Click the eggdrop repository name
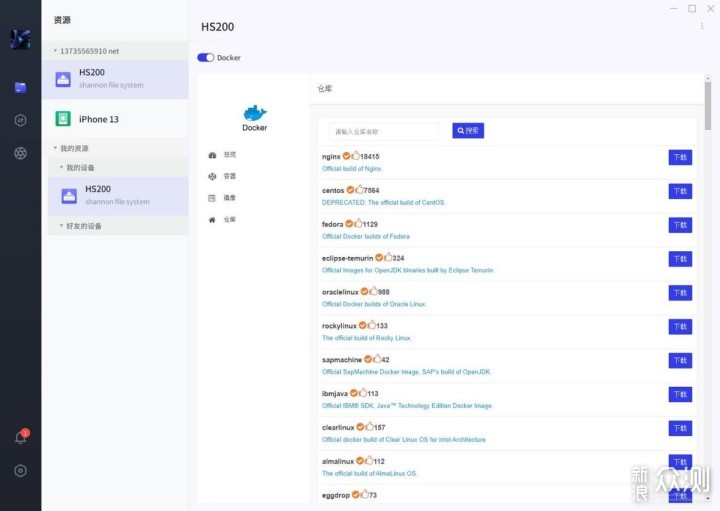Screen dimensions: 720x511 336,495
